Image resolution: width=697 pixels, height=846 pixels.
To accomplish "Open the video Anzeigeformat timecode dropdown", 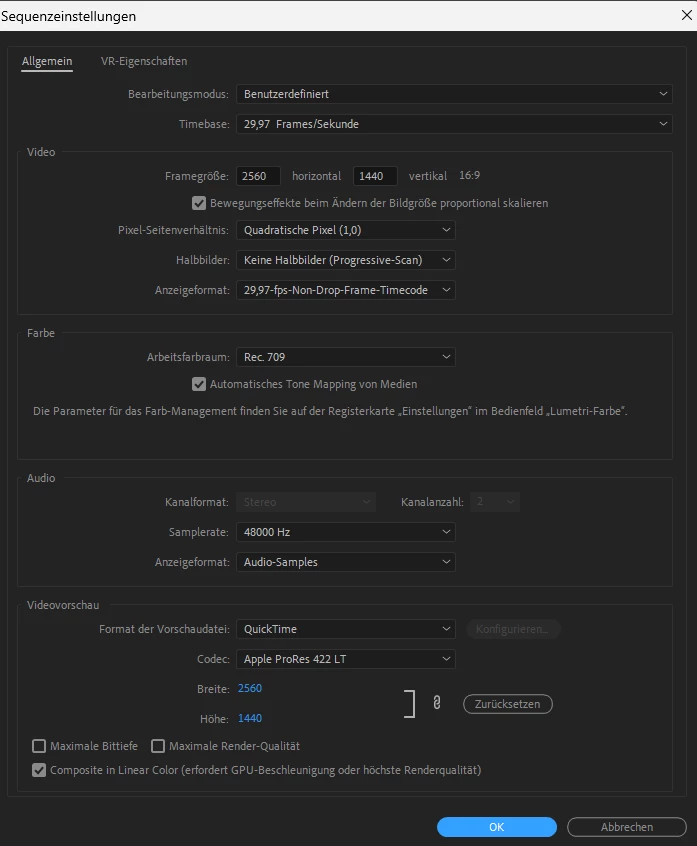I will [346, 290].
